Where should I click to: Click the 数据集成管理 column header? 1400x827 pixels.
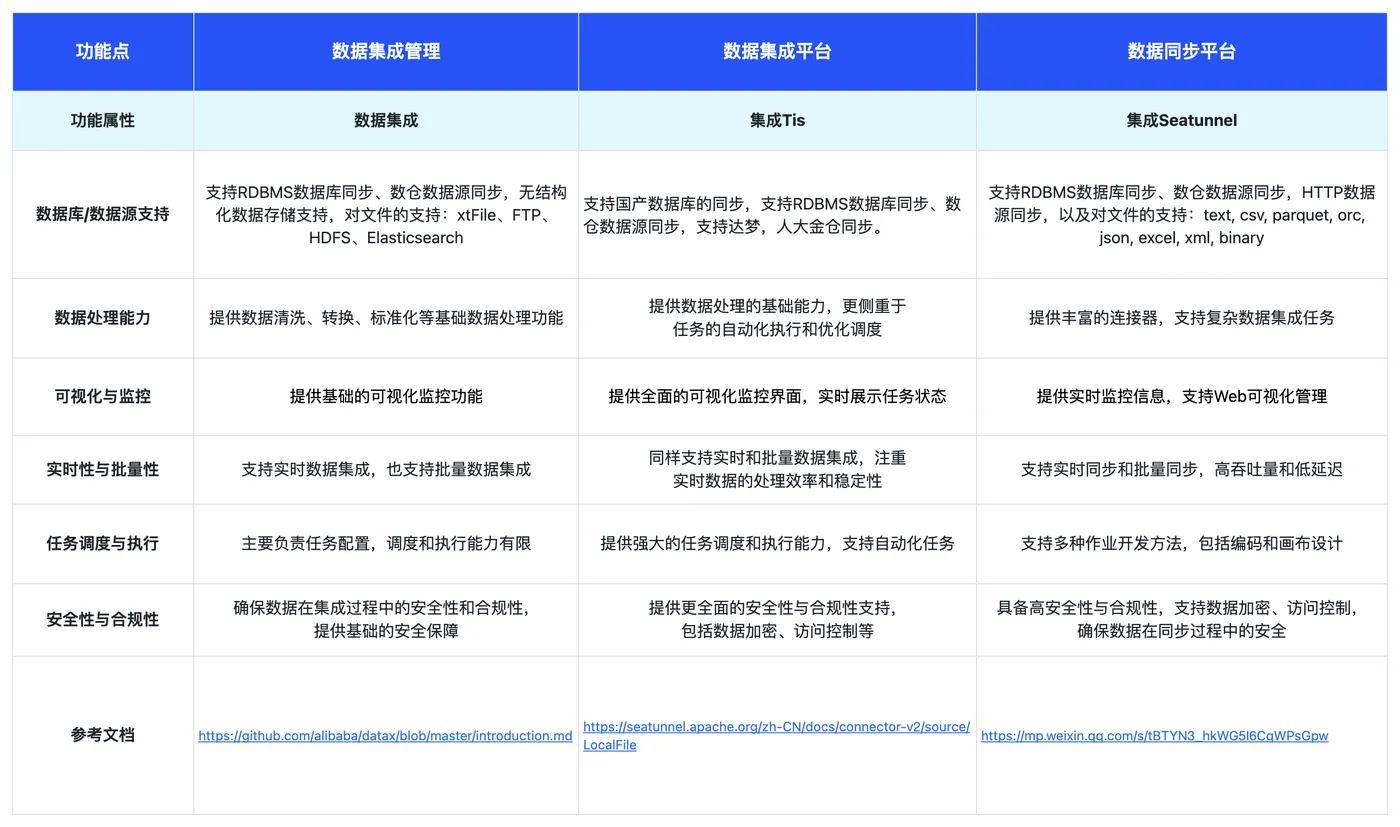386,51
